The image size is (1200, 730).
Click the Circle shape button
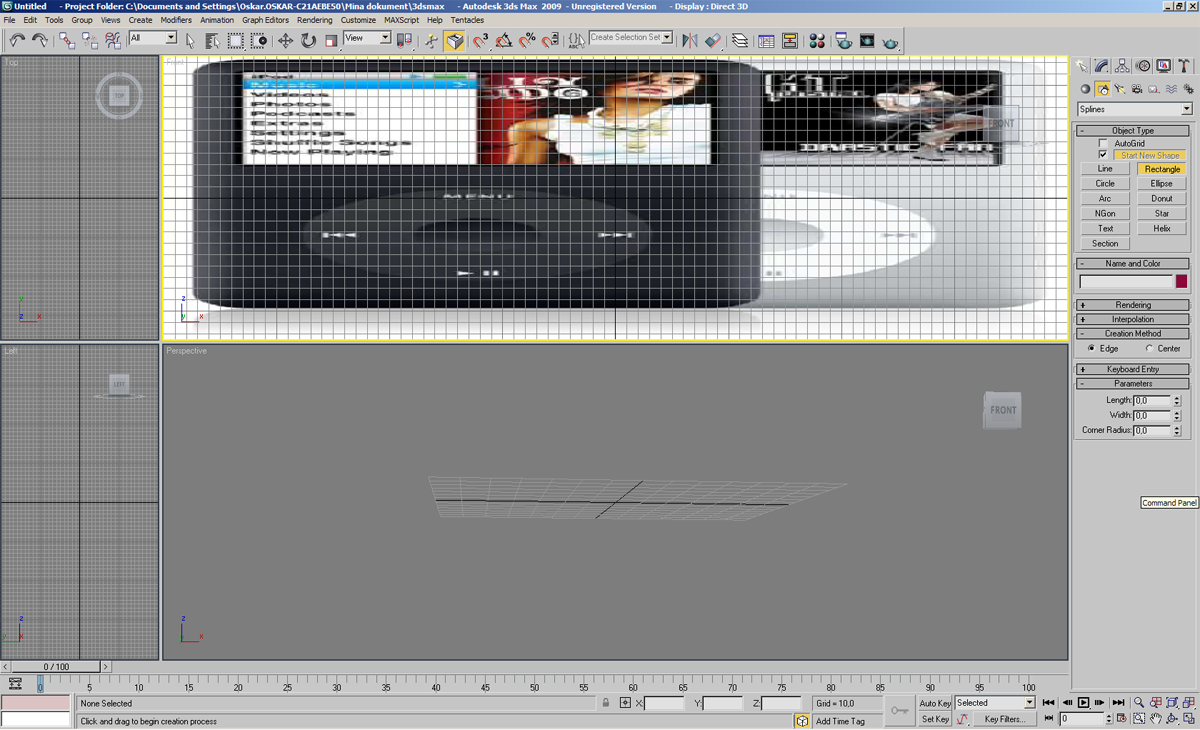[x=1105, y=184]
